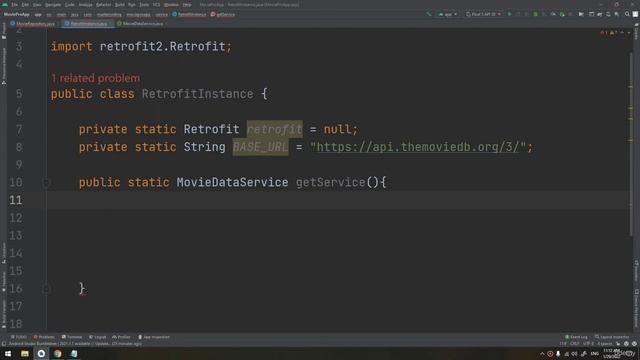Go to previous highlighted error arrow
Viewport: 640px width, 360px height.
(622, 33)
